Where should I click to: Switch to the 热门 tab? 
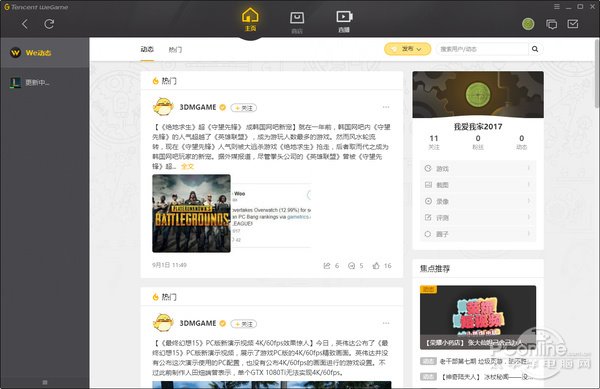tap(175, 49)
